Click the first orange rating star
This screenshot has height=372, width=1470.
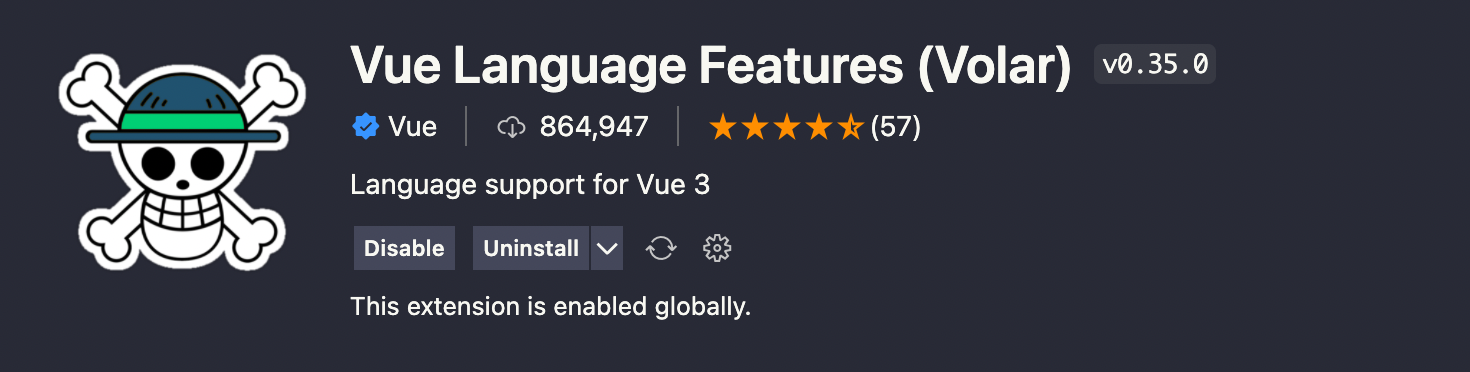click(722, 127)
